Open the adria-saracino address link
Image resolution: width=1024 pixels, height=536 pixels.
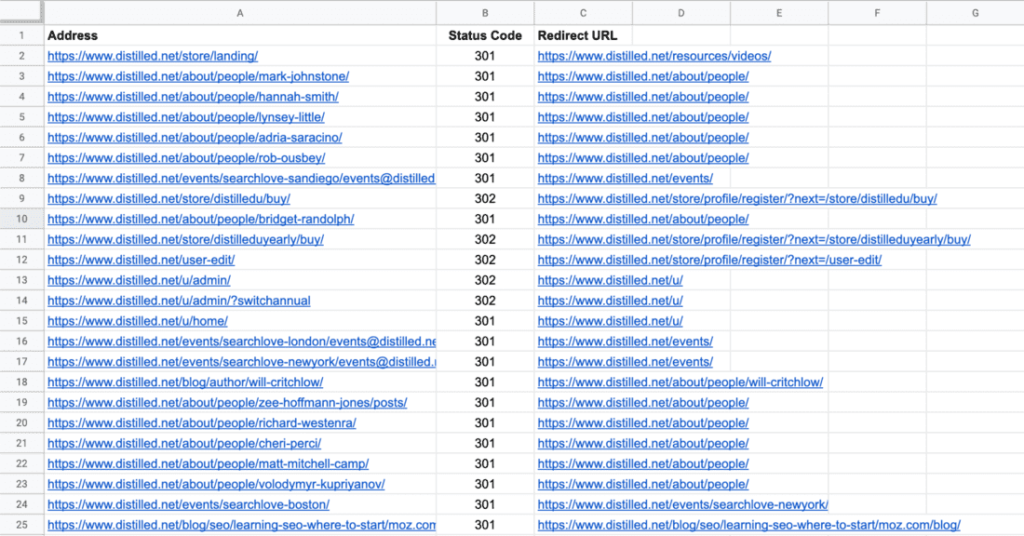pos(195,137)
